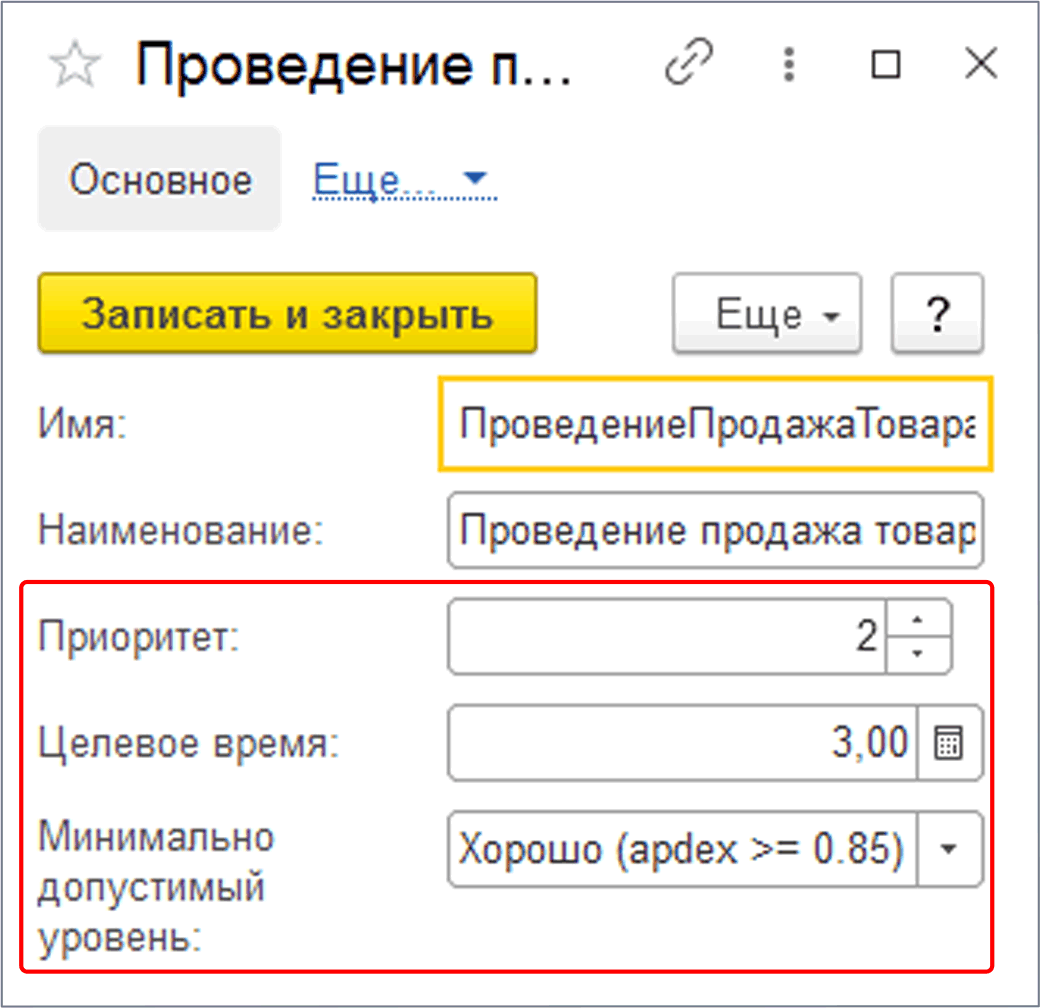Open the Еще command menu button

(767, 314)
